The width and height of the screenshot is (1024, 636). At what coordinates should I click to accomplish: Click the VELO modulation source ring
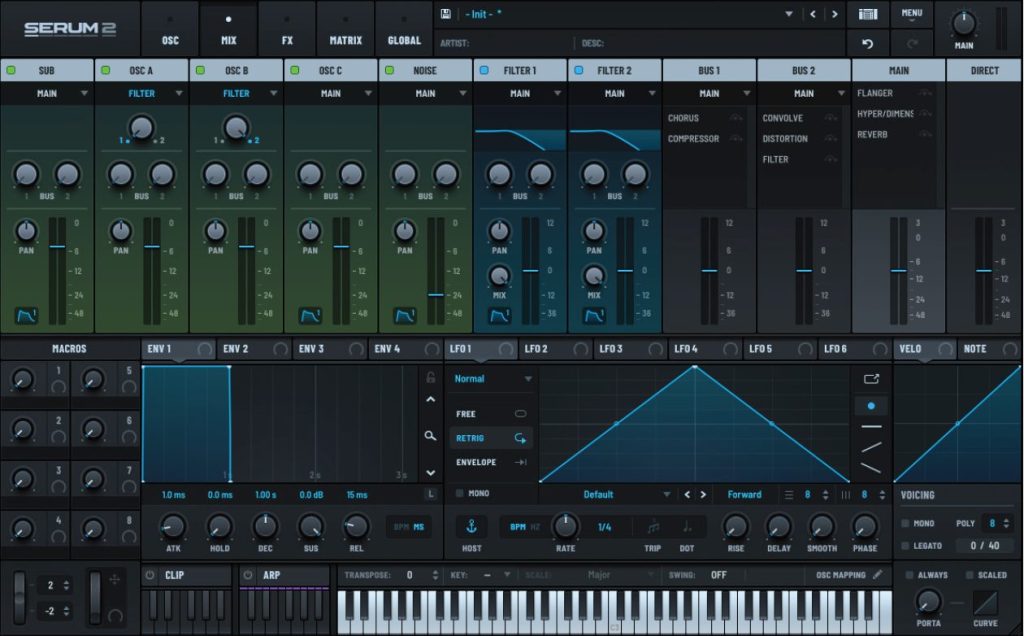(x=945, y=349)
